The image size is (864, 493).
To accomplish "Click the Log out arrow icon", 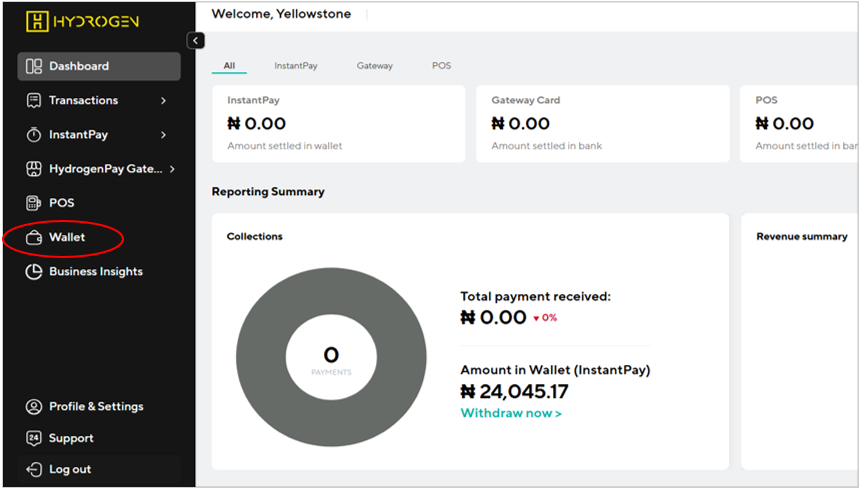I will 34,469.
